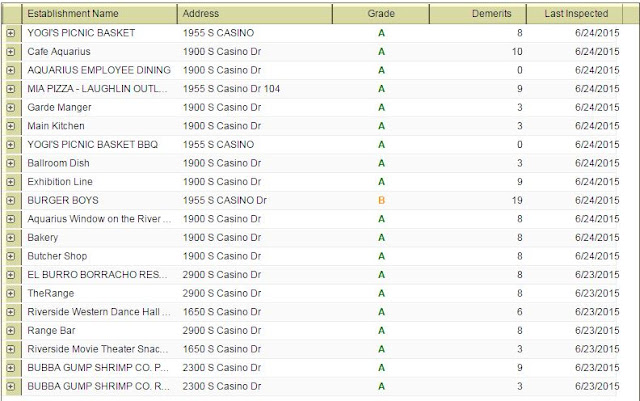640x401 pixels.
Task: Click demerits value 19
Action: 517,200
